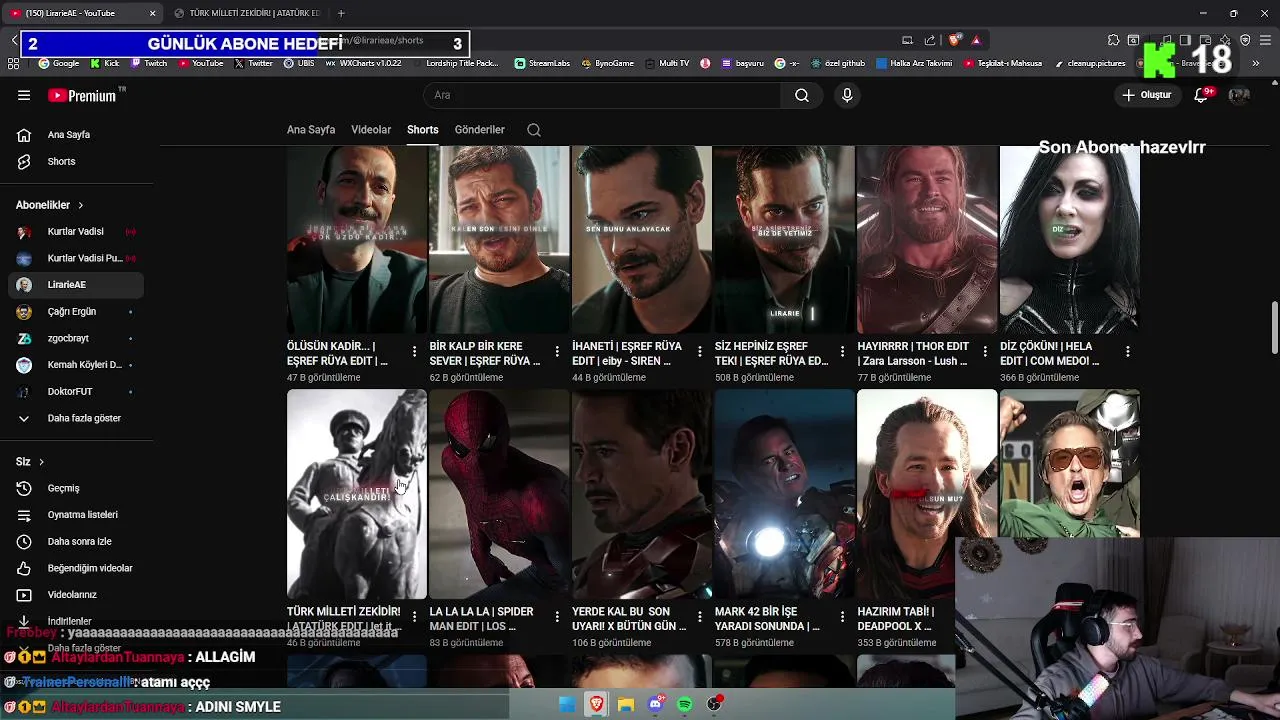Open the Spider-Man edit short thumbnail
This screenshot has height=720, width=1280.
pyautogui.click(x=499, y=494)
